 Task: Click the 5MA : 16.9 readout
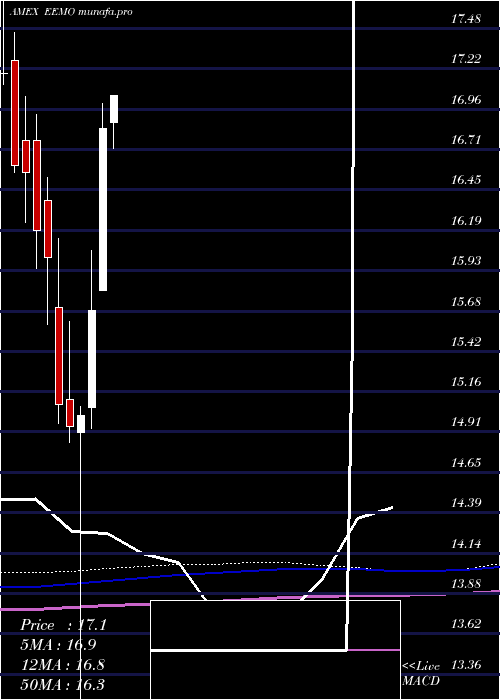click(x=58, y=645)
